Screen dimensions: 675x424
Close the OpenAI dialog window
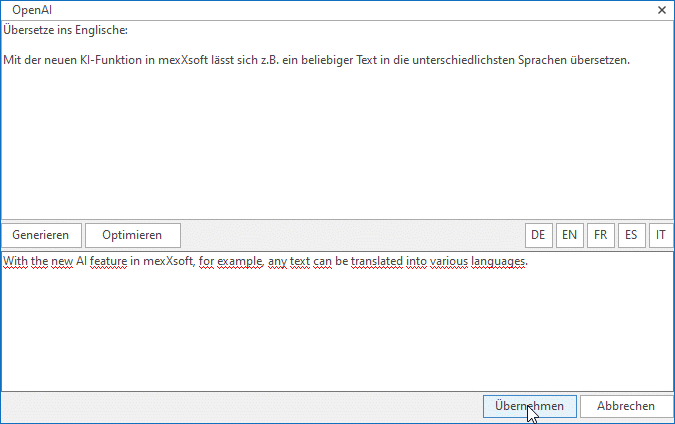662,10
